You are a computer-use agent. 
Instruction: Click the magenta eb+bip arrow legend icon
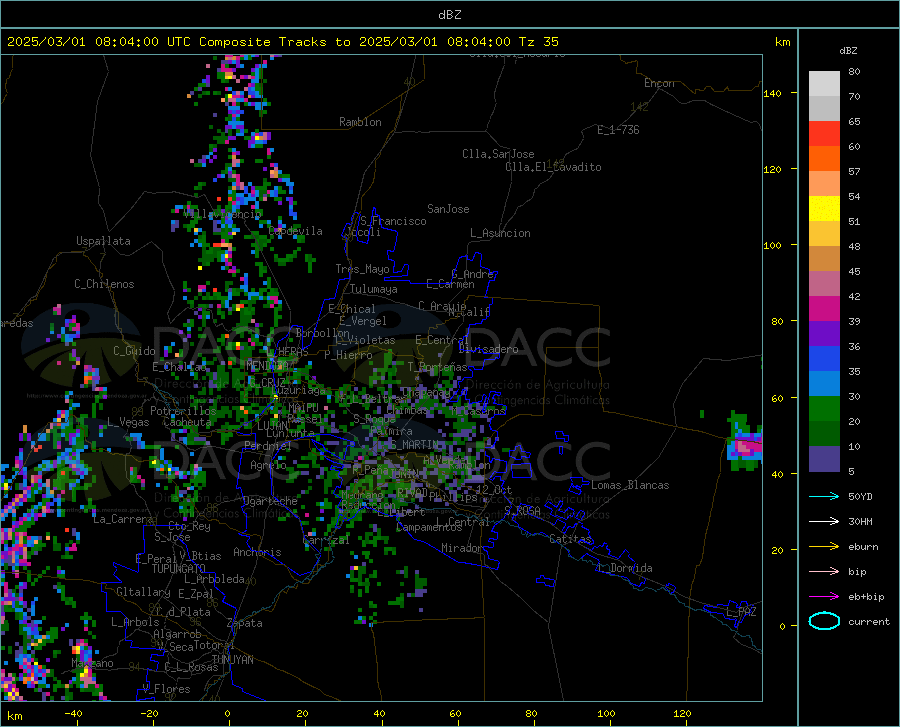coord(824,597)
